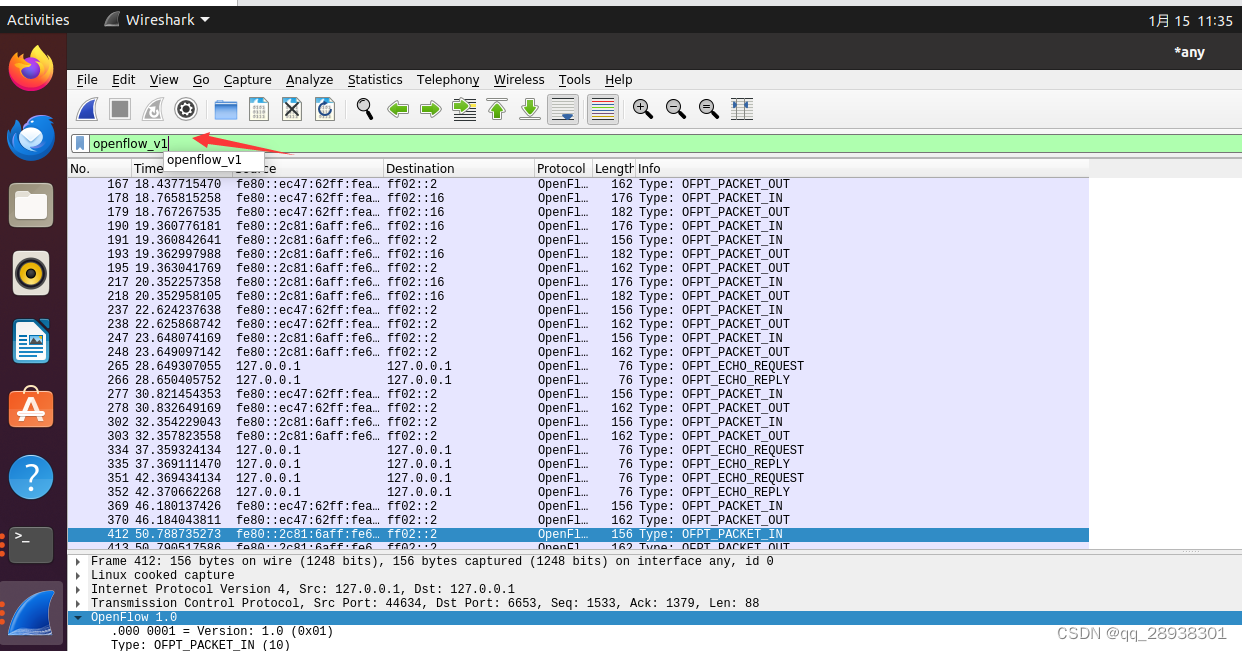Image resolution: width=1242 pixels, height=651 pixels.
Task: Open the Analyze menu
Action: pyautogui.click(x=309, y=80)
